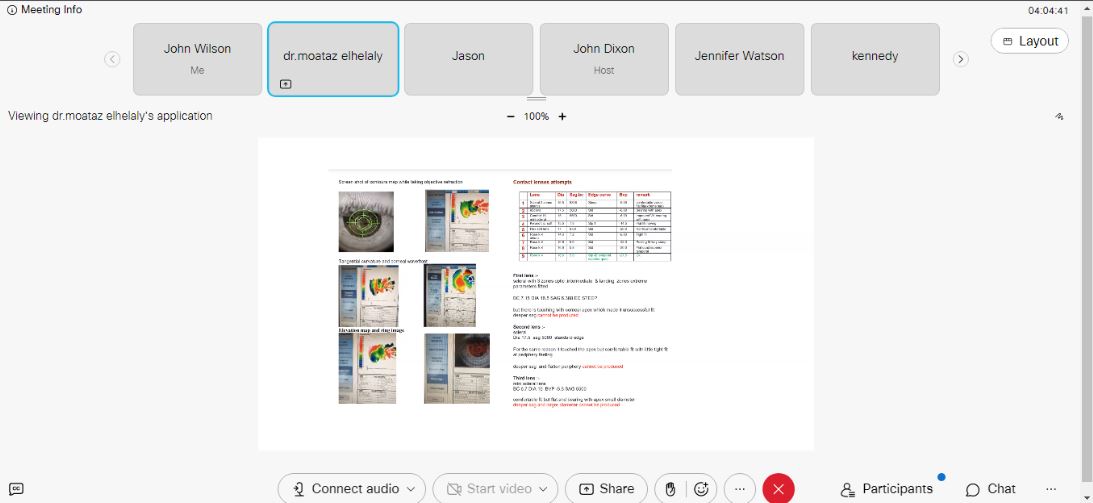The width and height of the screenshot is (1093, 503).
Task: Click 'Viewing dr.moataz elhelaly's application' label
Action: pyautogui.click(x=110, y=116)
